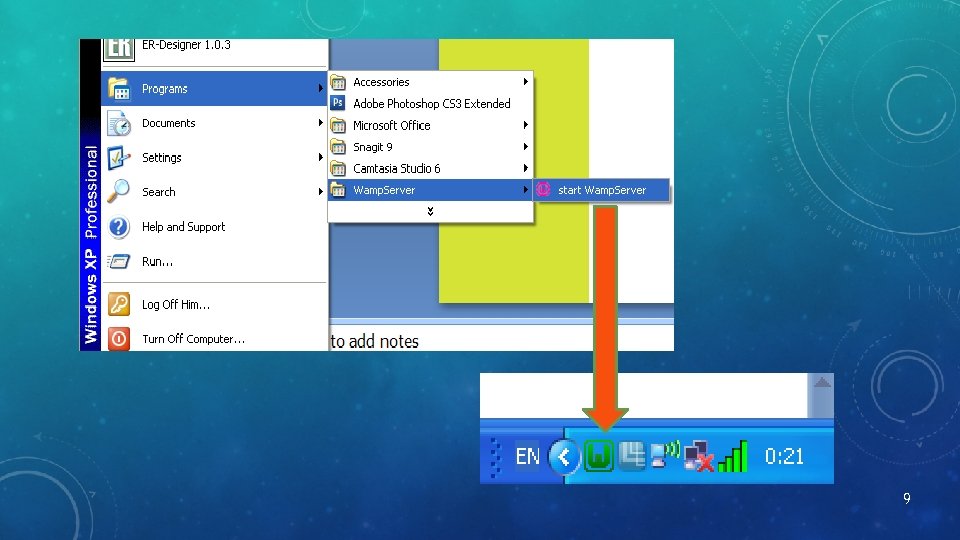The height and width of the screenshot is (540, 960).
Task: Open Settings in the Start menu
Action: [214, 157]
